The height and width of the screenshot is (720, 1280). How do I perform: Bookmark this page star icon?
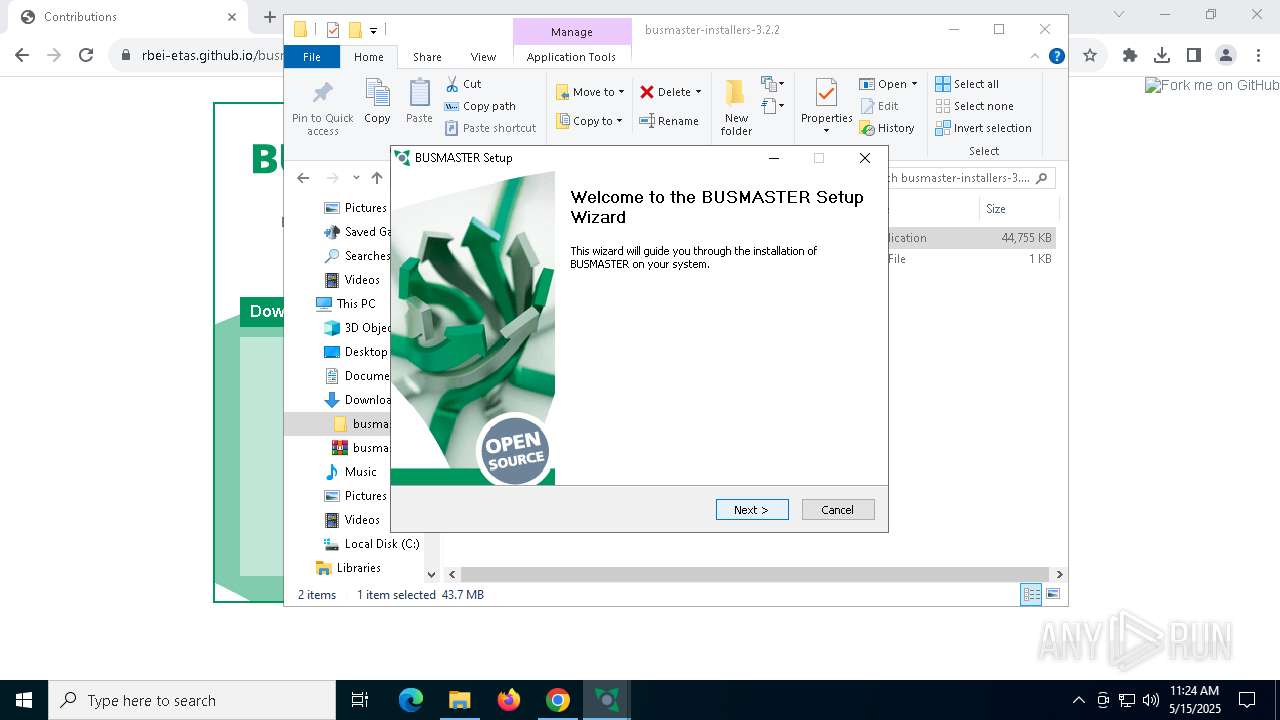(1091, 56)
